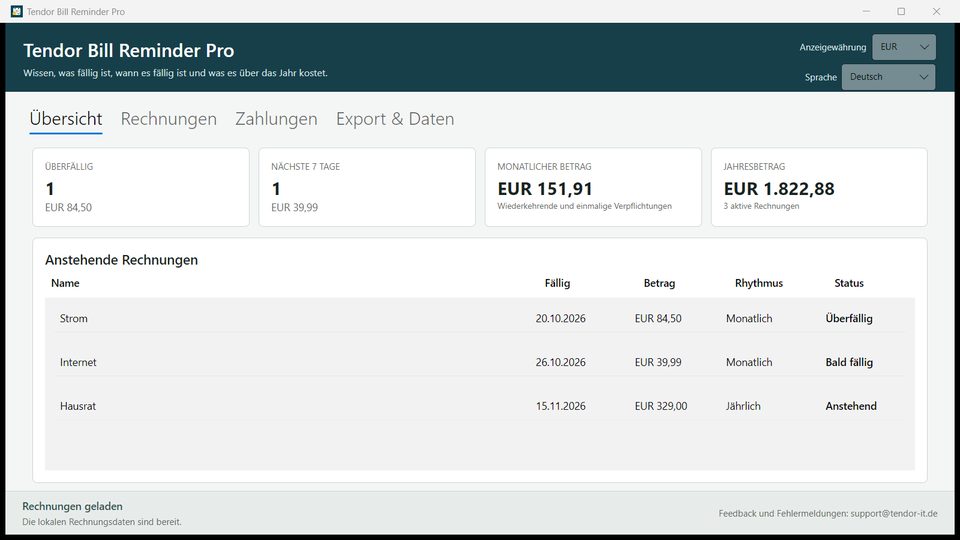960x540 pixels.
Task: Click the Status column header
Action: pyautogui.click(x=849, y=283)
